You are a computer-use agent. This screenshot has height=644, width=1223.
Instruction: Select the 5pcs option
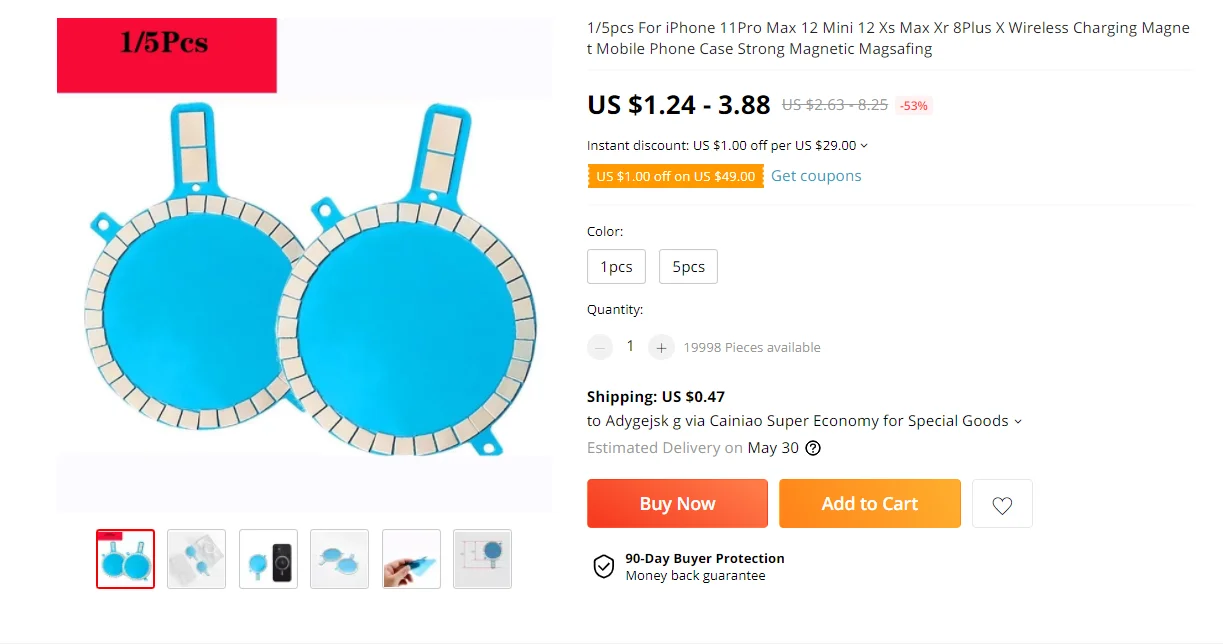click(x=688, y=267)
